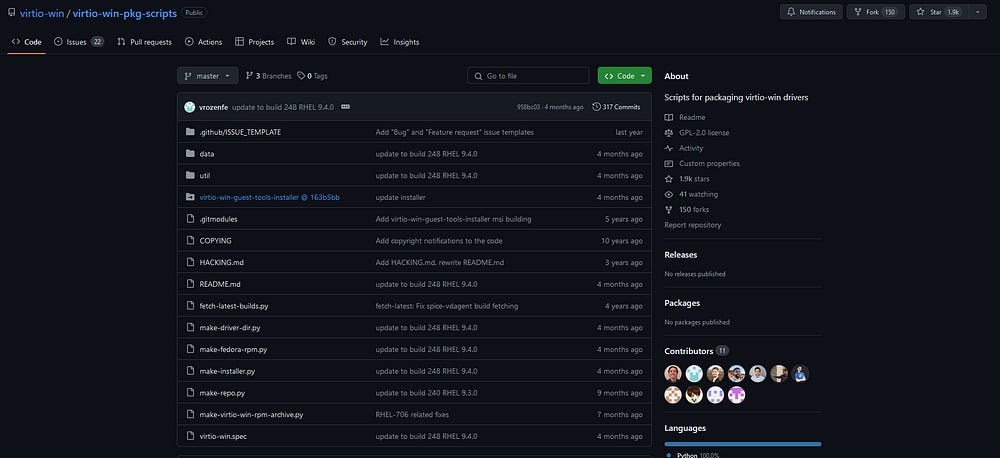Image resolution: width=1000 pixels, height=458 pixels.
Task: Open the Contributors heading link
Action: point(689,351)
